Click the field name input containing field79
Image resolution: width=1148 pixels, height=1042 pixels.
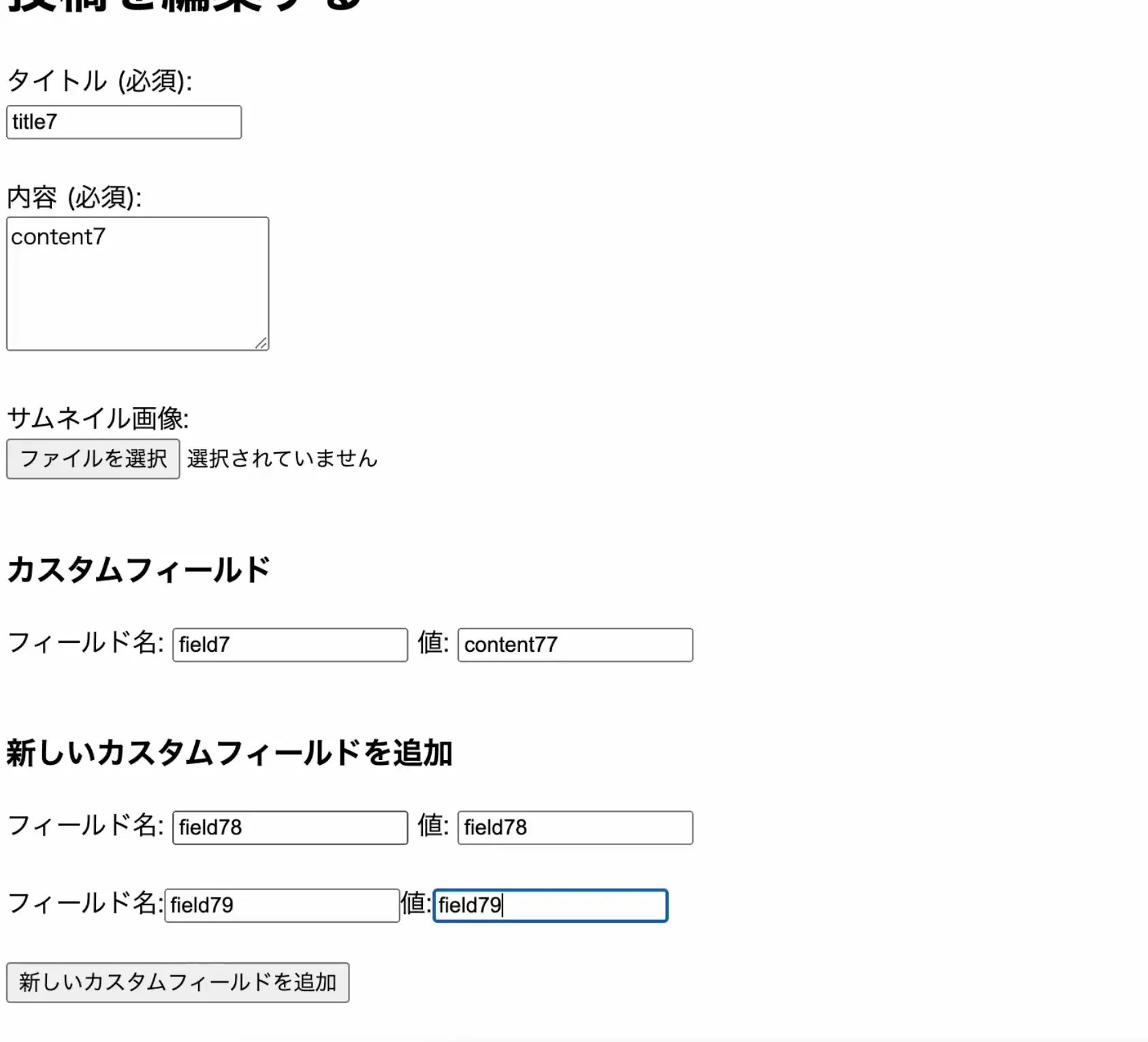(282, 906)
